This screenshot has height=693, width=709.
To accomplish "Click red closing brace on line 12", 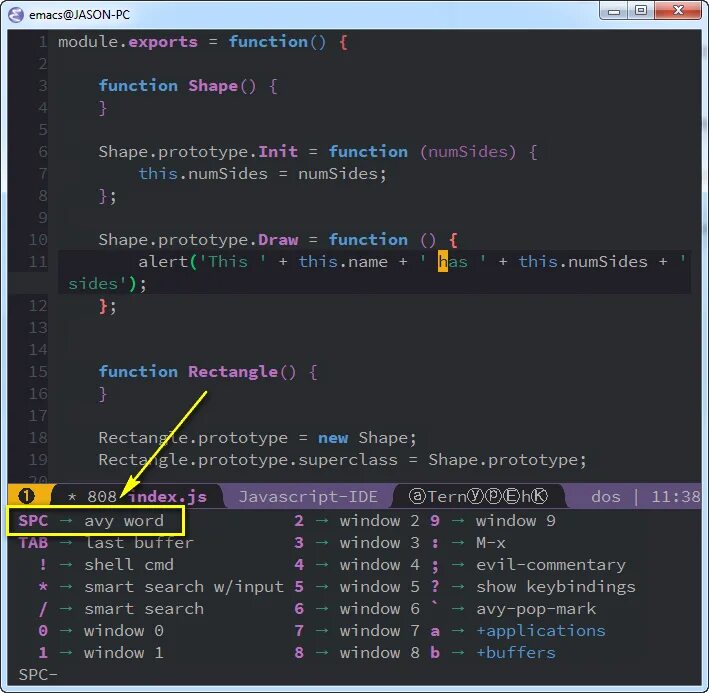I will (x=103, y=306).
